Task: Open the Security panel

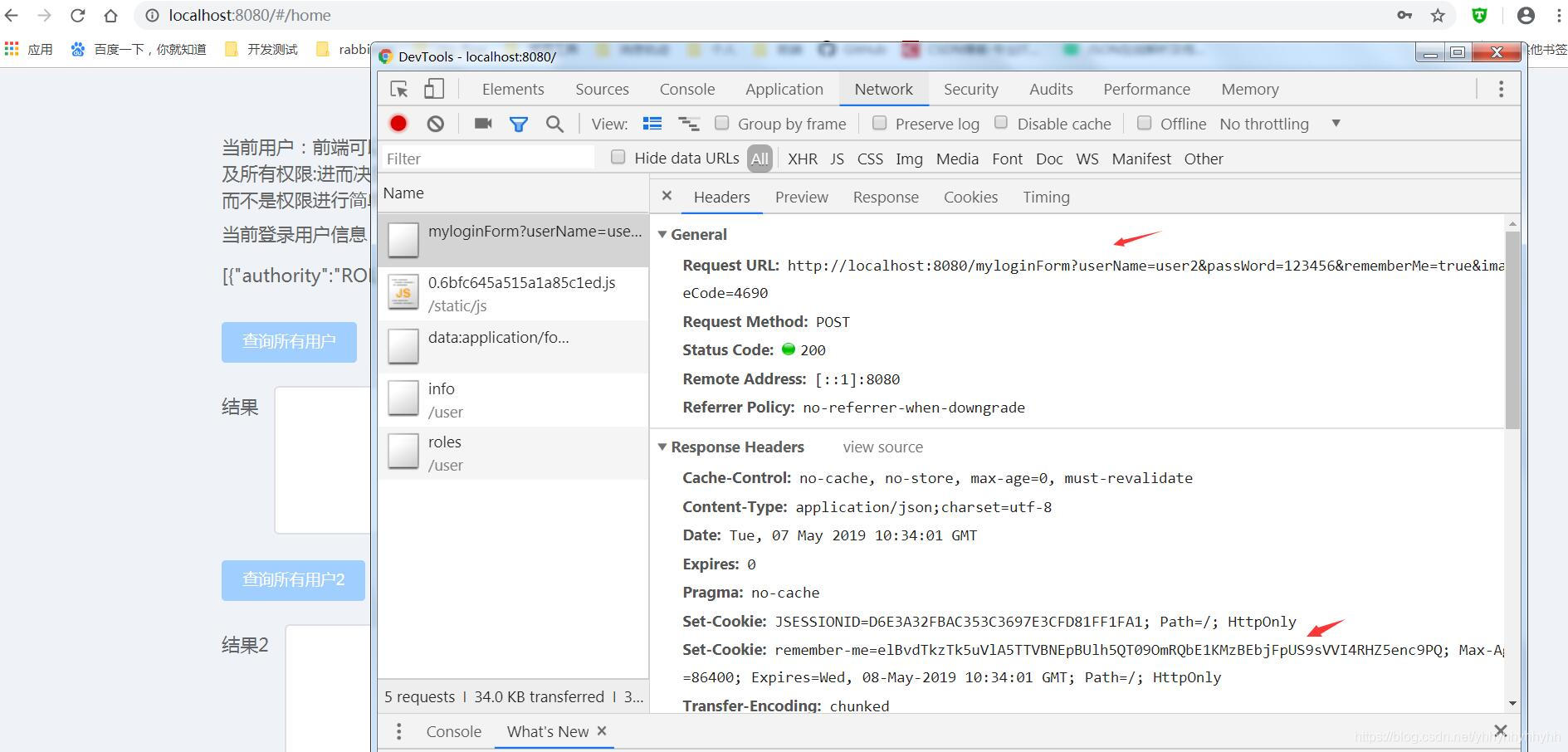Action: click(970, 89)
